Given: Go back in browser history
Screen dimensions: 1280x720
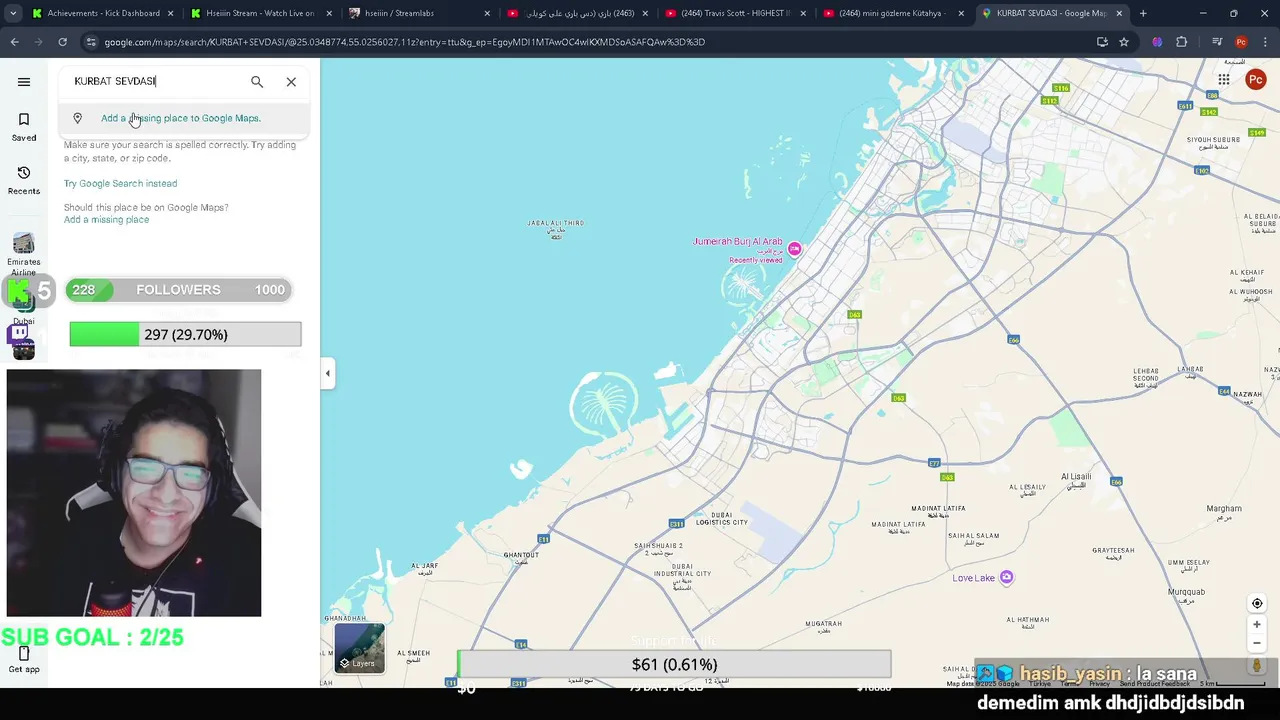Looking at the screenshot, I should [14, 42].
